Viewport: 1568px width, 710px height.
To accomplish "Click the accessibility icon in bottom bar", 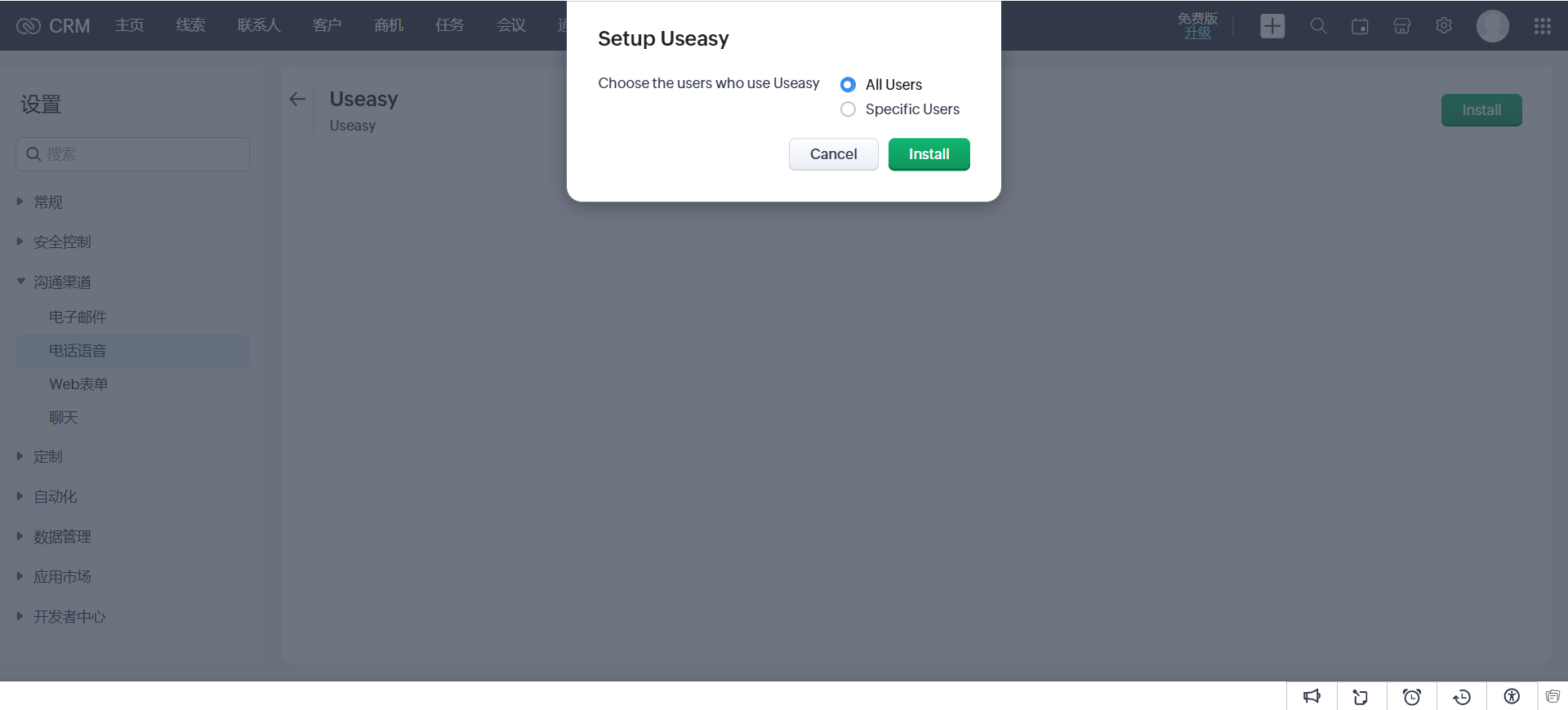I will (x=1512, y=696).
